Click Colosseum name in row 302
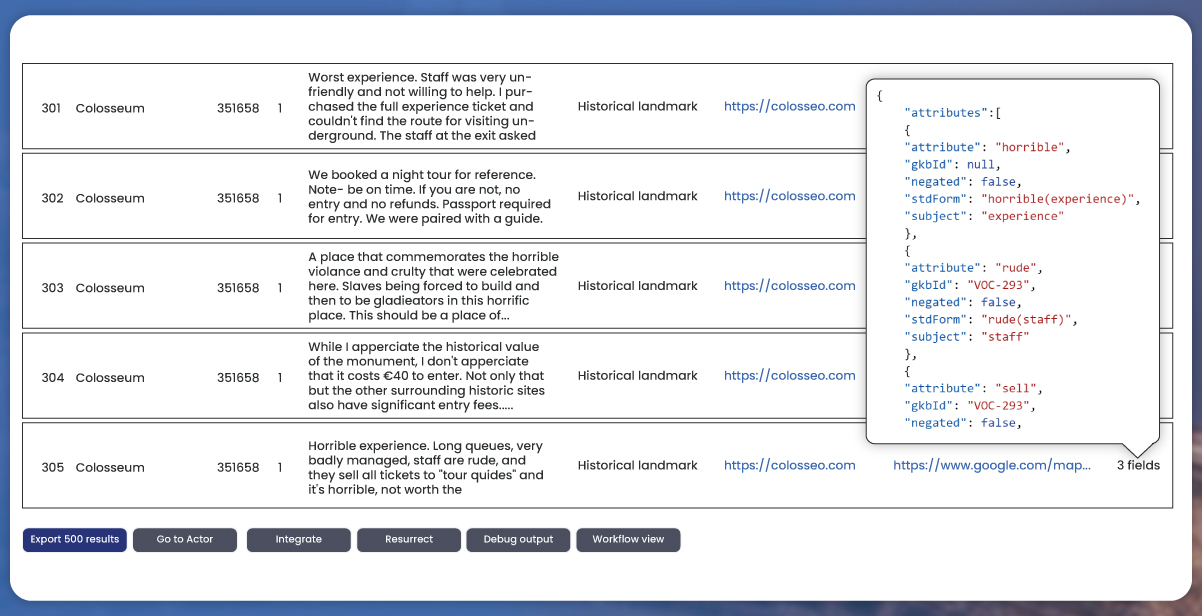This screenshot has width=1202, height=616. (110, 198)
